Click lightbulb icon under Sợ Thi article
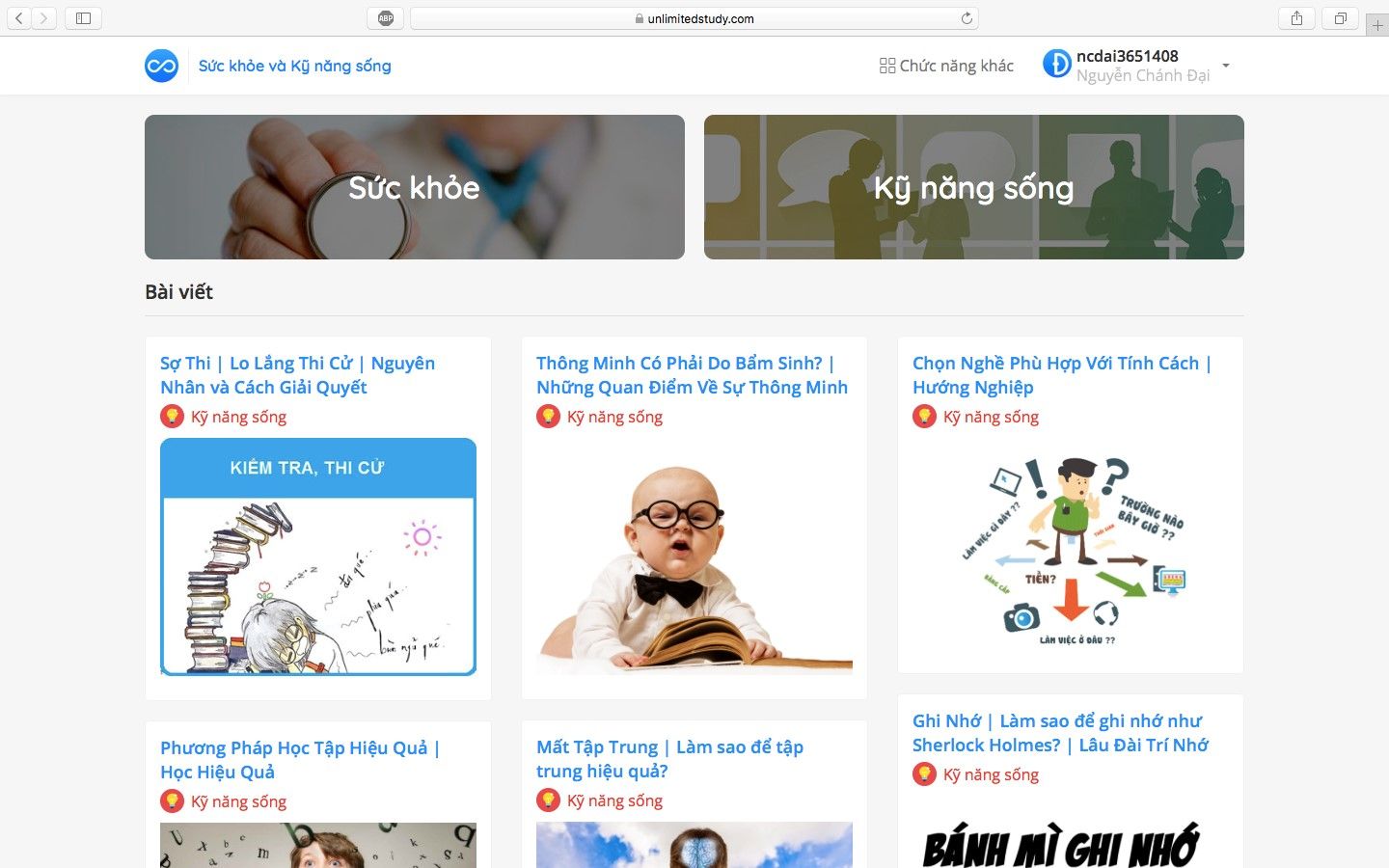 tap(172, 417)
